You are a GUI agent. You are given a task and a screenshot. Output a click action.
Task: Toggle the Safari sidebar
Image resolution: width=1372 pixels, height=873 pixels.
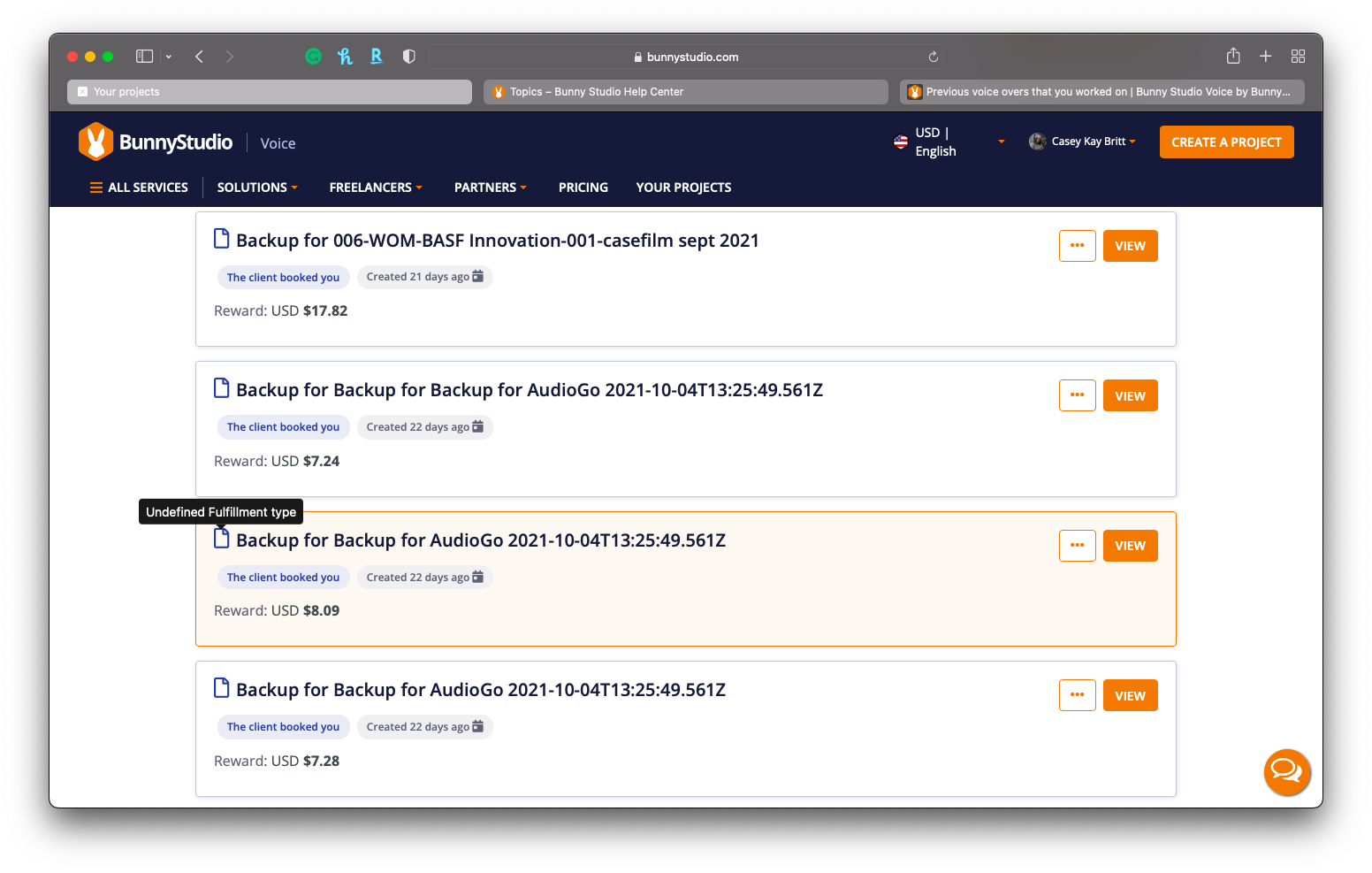pyautogui.click(x=145, y=57)
